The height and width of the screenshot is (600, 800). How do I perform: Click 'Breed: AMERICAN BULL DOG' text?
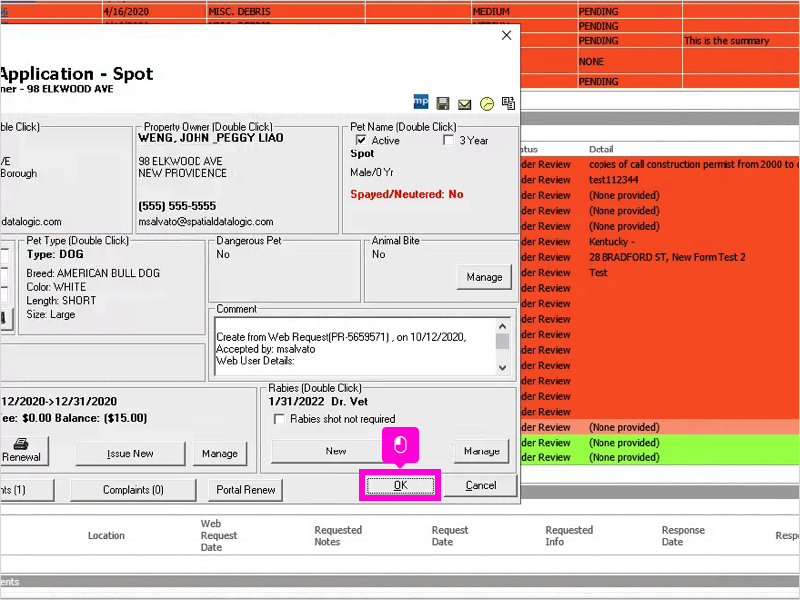tap(93, 273)
